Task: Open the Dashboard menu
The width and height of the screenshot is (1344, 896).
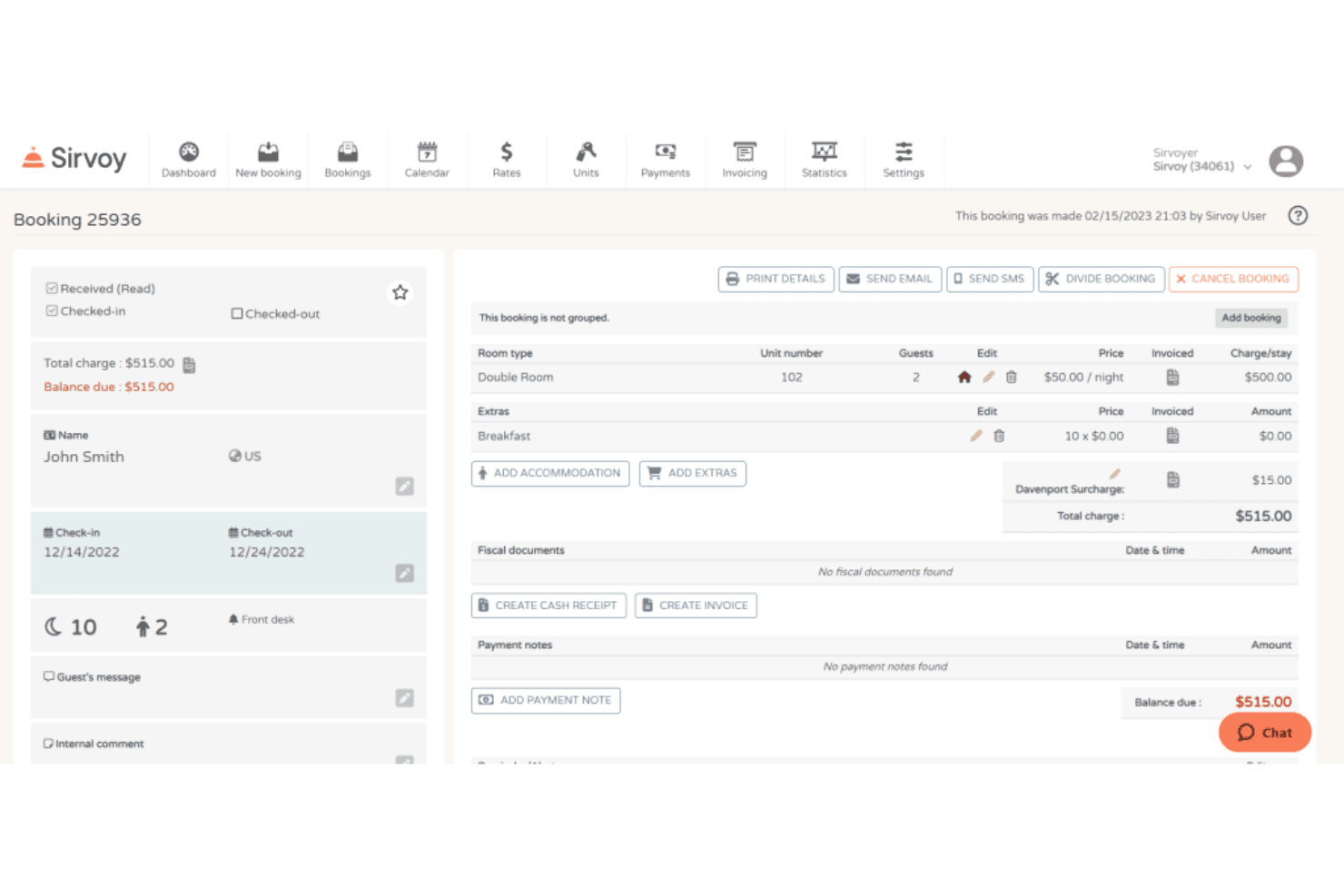Action: click(x=189, y=160)
